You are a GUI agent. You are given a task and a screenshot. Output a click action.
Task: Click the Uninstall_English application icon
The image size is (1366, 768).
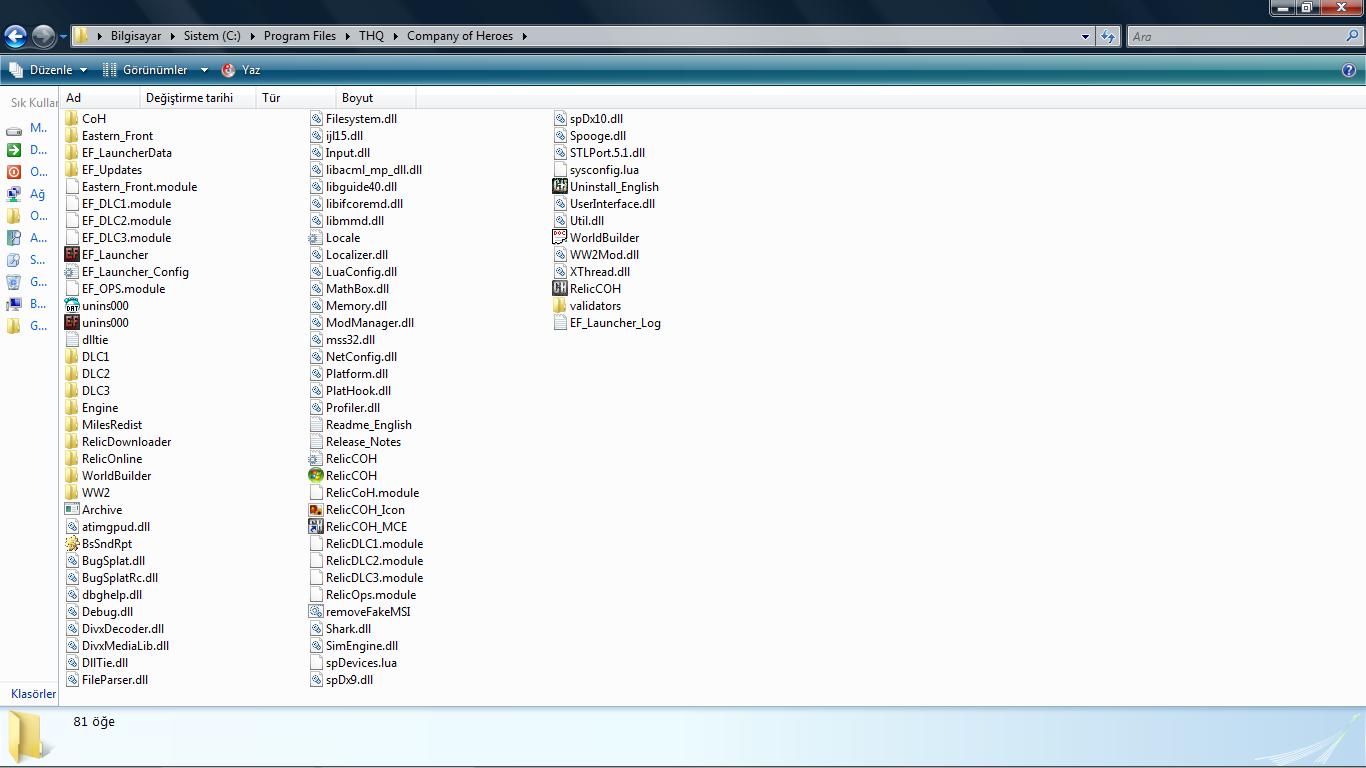[560, 187]
